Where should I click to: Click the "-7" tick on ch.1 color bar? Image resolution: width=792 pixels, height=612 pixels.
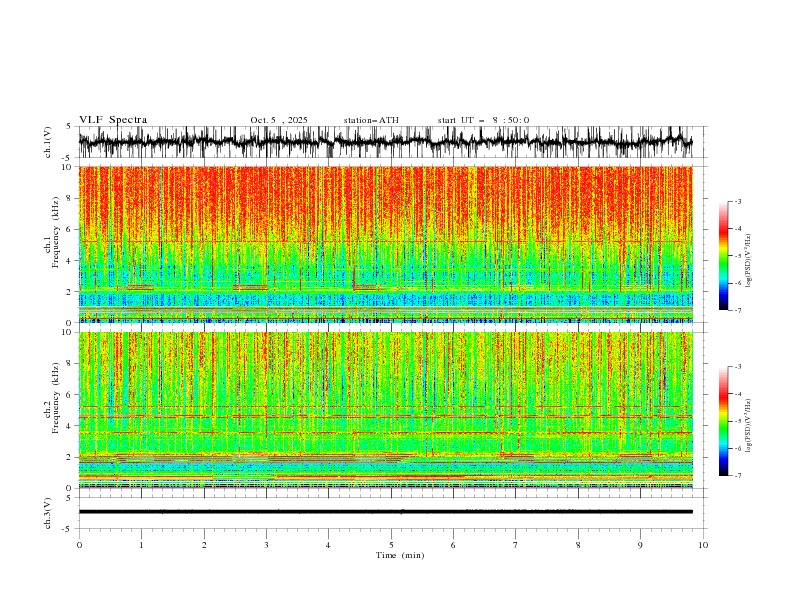(737, 310)
